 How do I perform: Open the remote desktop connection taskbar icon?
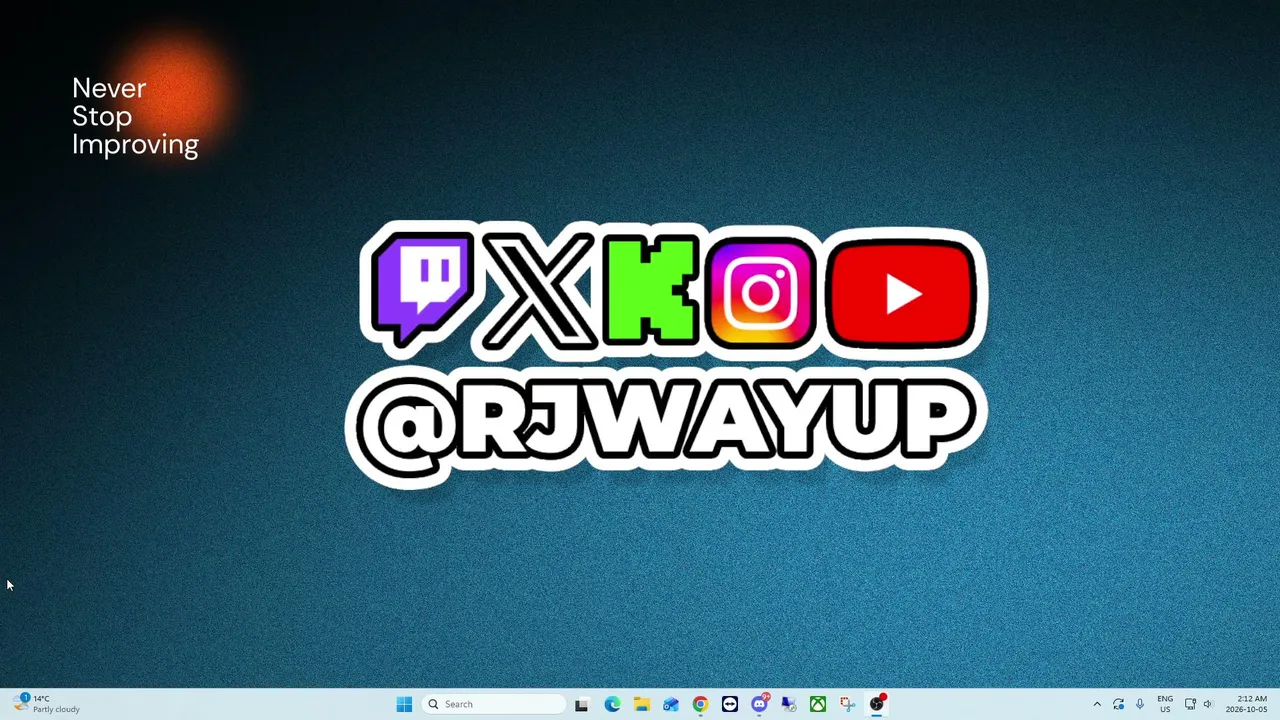click(x=789, y=704)
